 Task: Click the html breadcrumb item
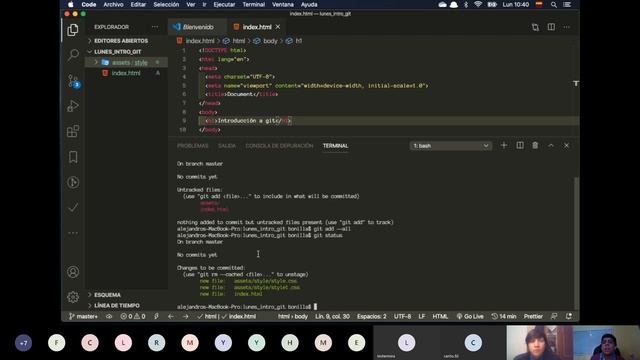click(234, 41)
